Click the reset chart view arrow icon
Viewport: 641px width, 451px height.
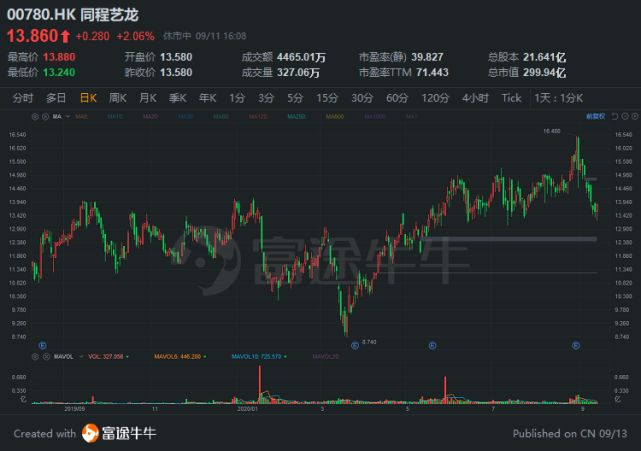[615, 117]
